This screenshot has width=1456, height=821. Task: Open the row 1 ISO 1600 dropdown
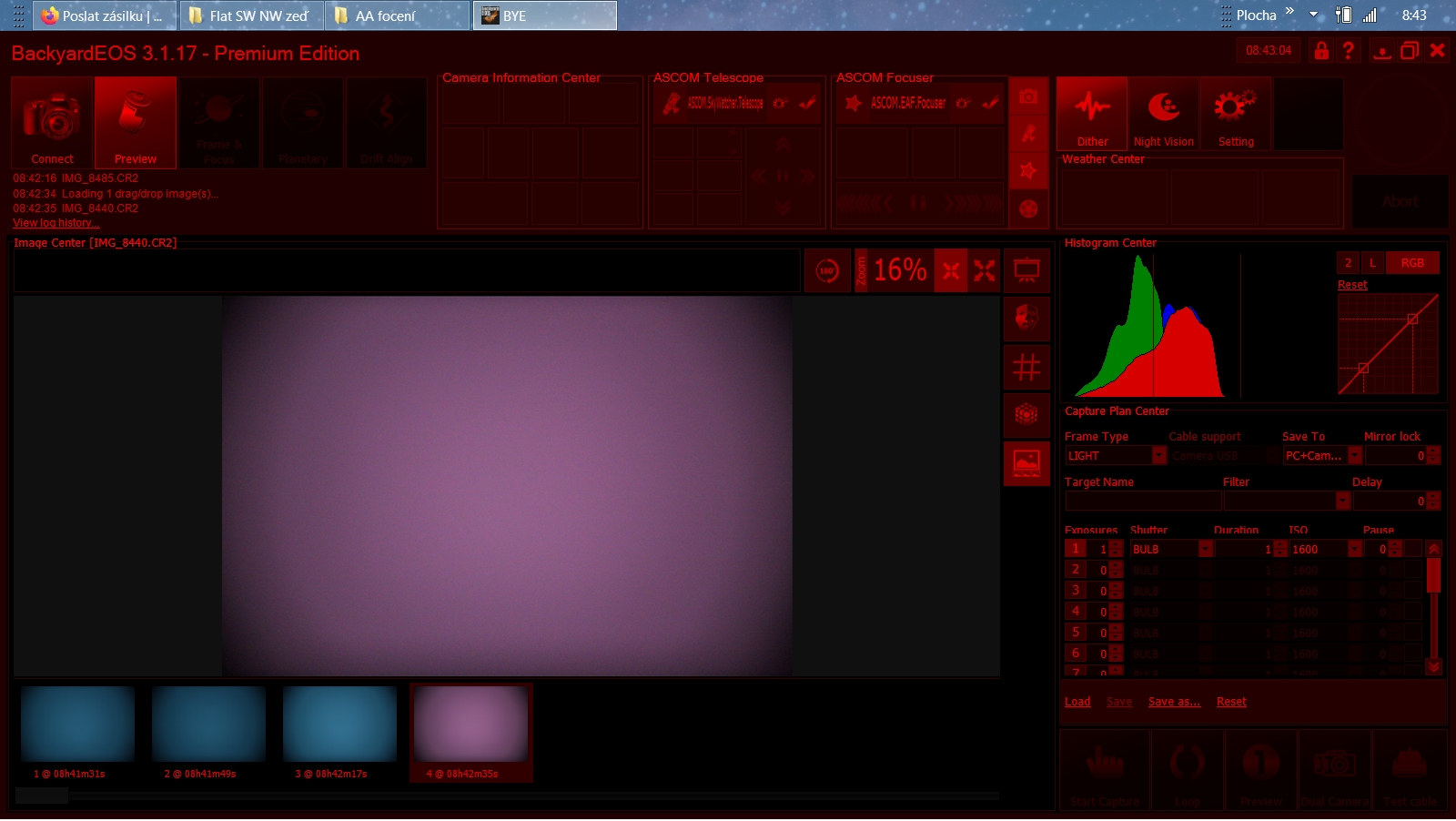(x=1355, y=549)
